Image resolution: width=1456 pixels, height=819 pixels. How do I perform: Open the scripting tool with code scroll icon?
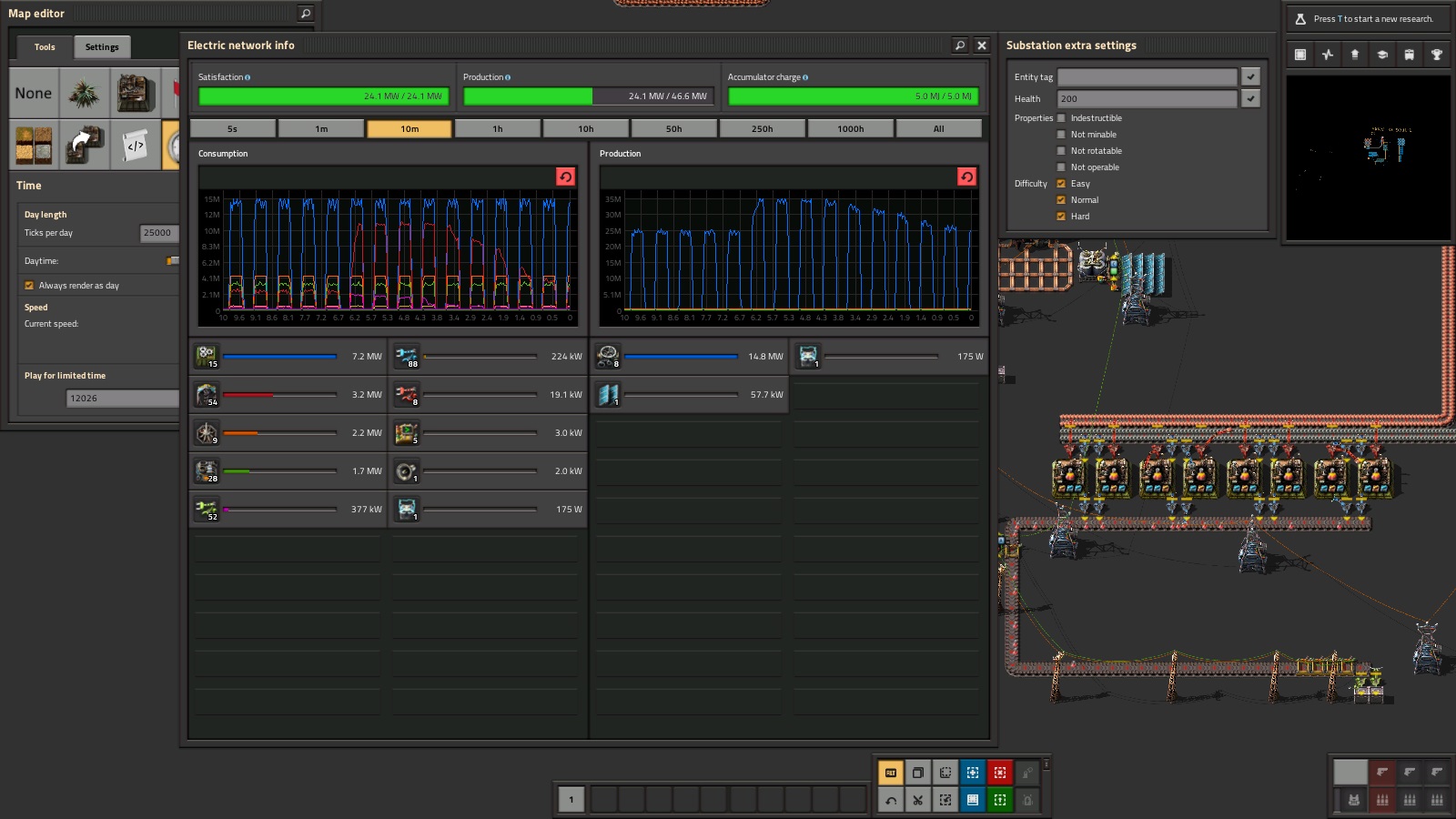(x=136, y=145)
